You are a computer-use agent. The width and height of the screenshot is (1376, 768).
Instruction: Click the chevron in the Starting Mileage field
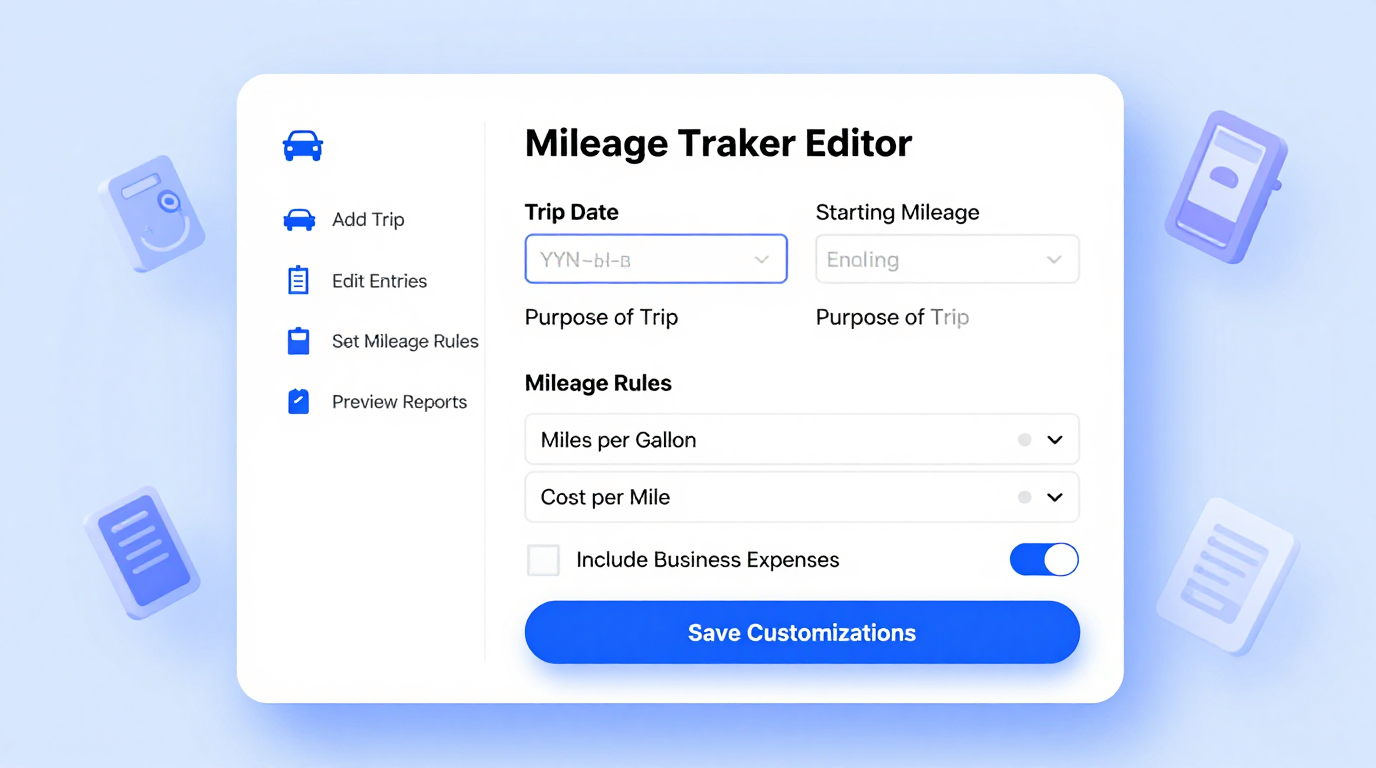pyautogui.click(x=1054, y=258)
